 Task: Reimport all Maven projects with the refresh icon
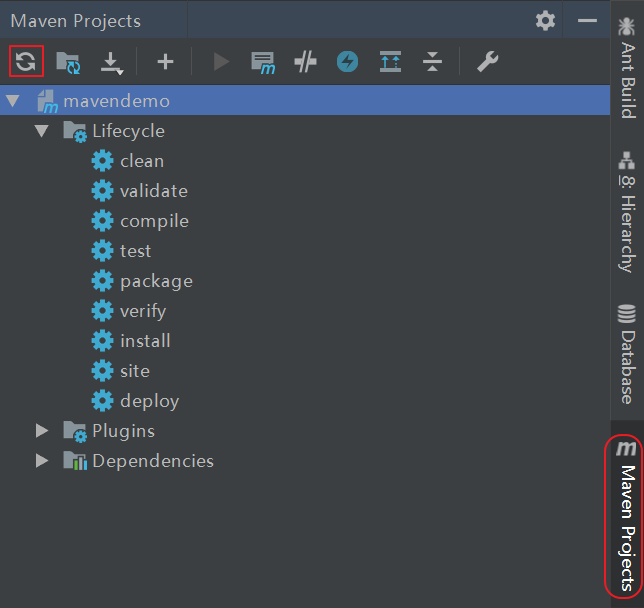coord(26,62)
